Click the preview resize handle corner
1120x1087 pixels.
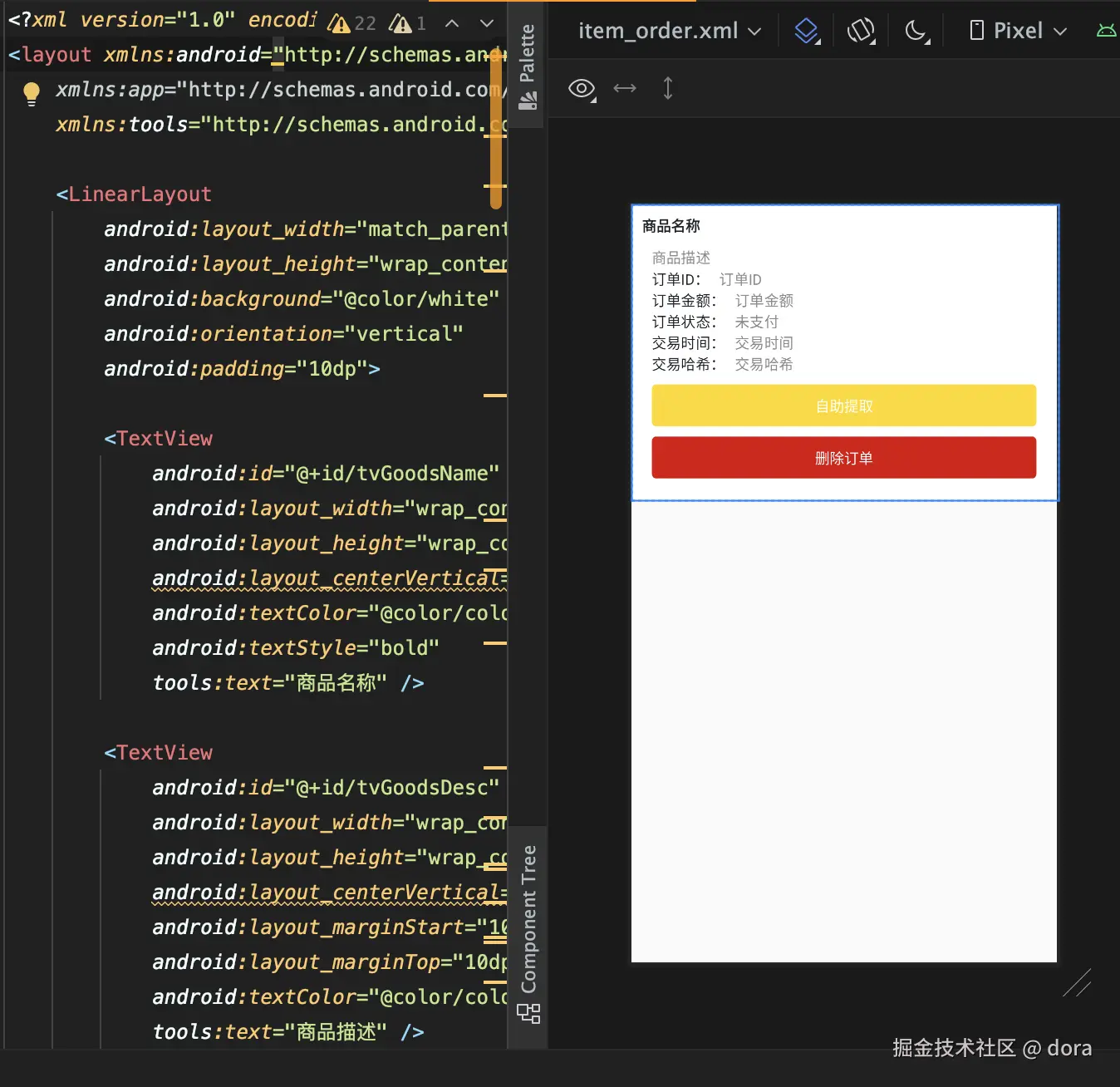(x=1077, y=983)
